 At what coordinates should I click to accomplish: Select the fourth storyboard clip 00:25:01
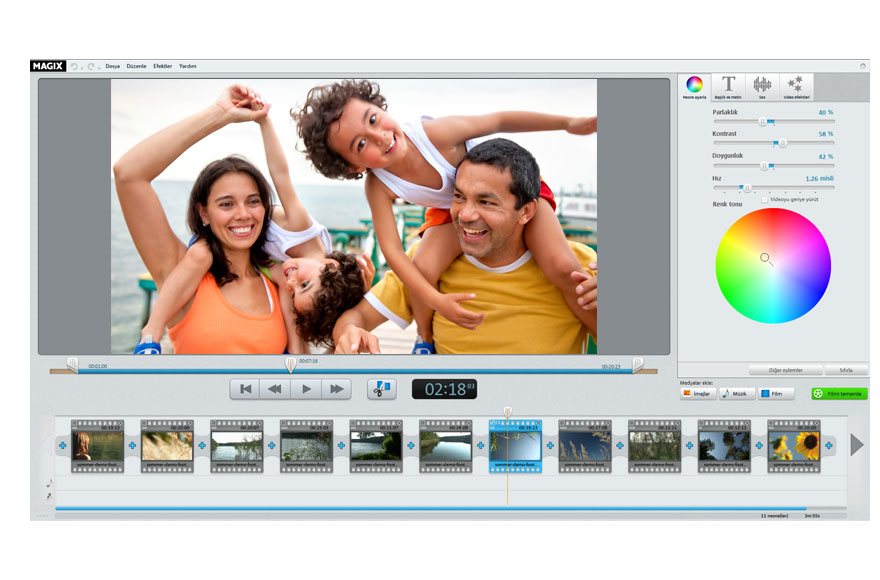point(306,446)
